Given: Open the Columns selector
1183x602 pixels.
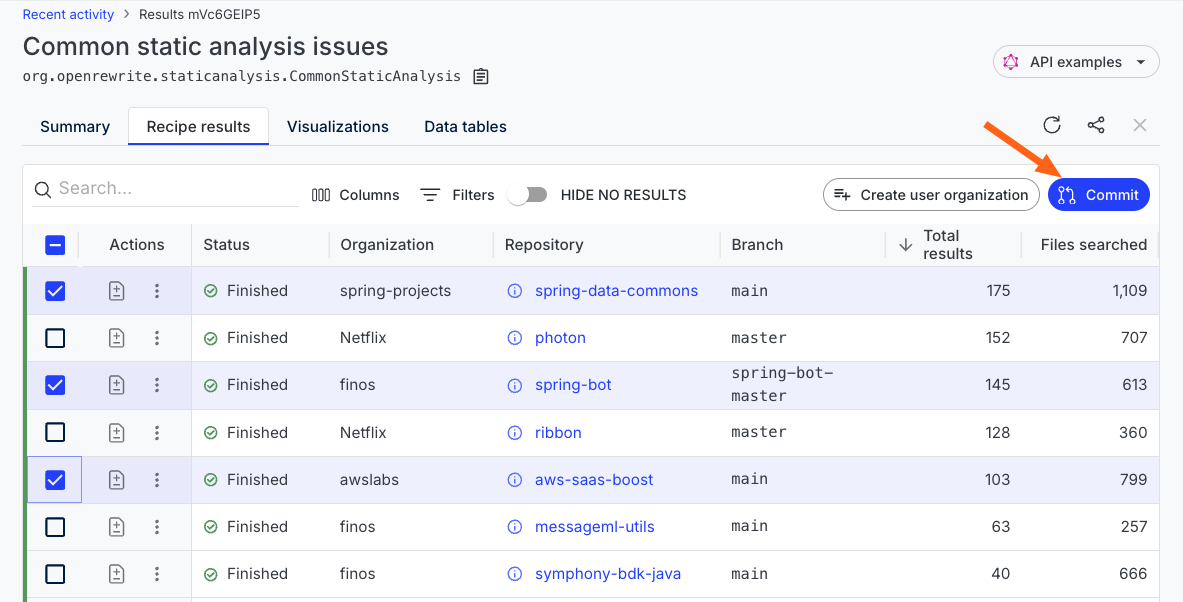Looking at the screenshot, I should click(x=355, y=195).
